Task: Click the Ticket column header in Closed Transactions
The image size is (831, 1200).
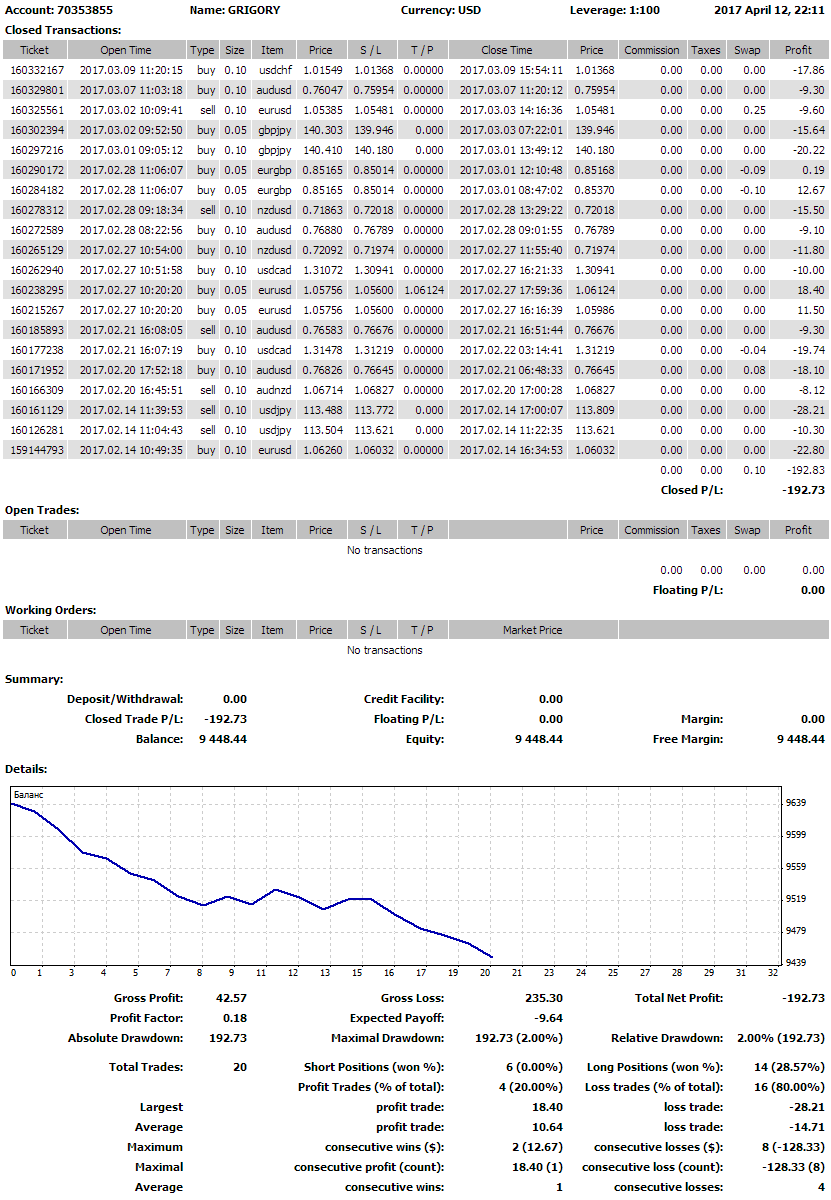Action: click(35, 50)
